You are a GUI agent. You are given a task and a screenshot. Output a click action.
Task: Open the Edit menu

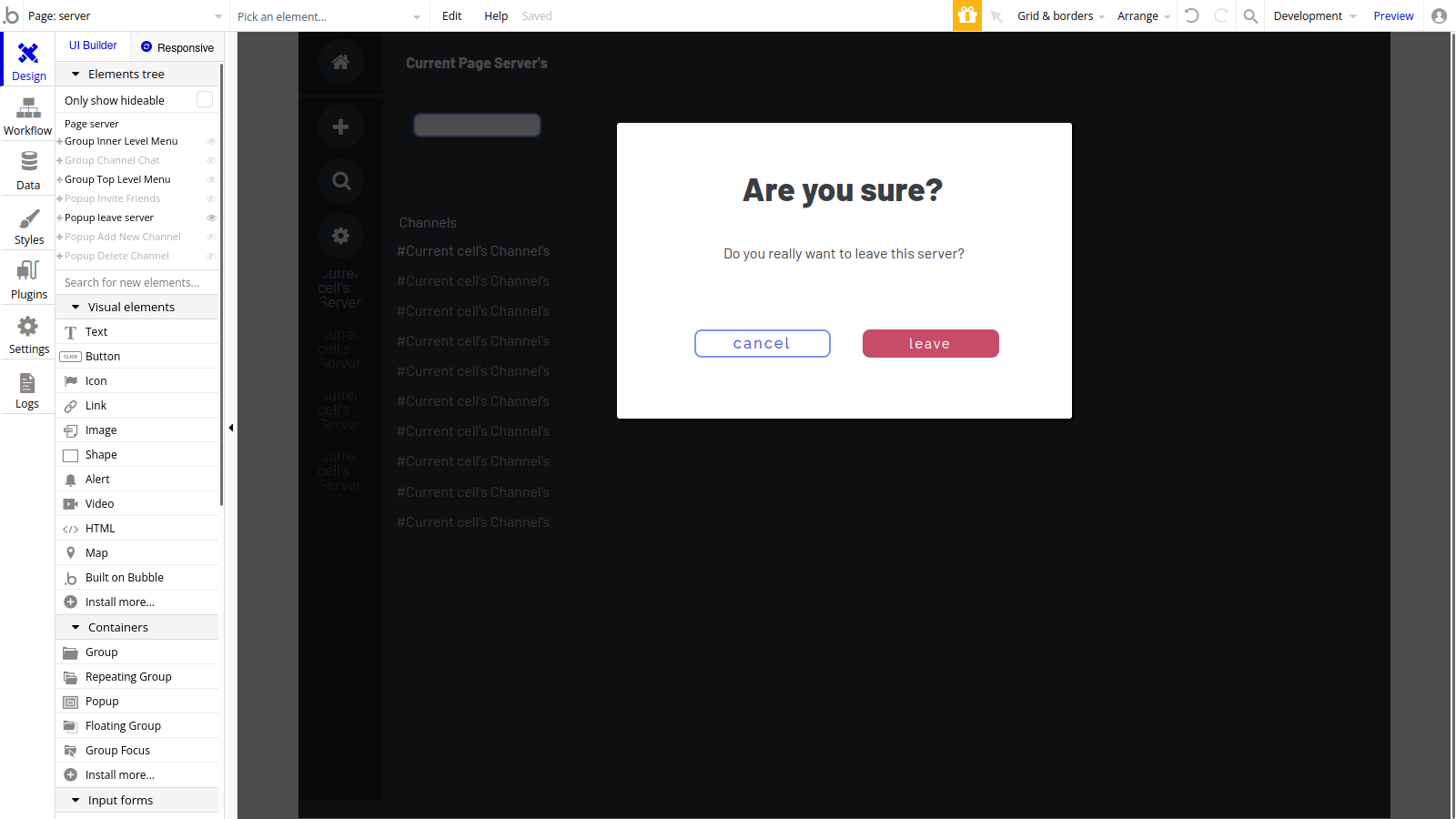click(x=450, y=15)
